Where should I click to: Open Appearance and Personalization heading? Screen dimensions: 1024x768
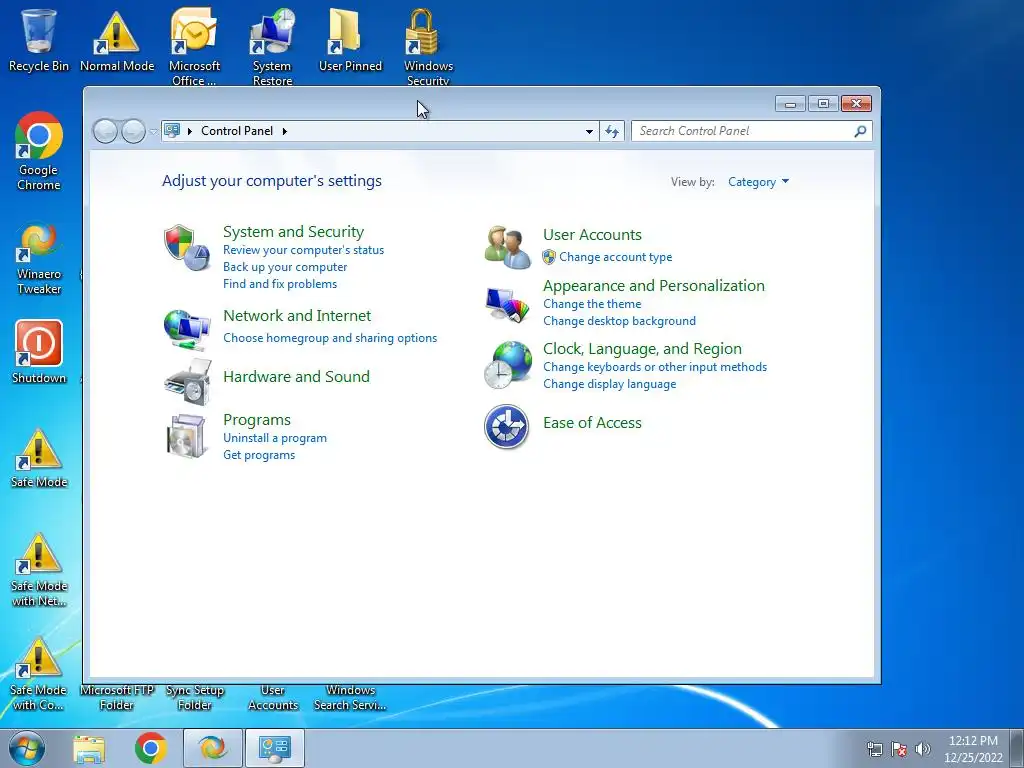click(654, 286)
